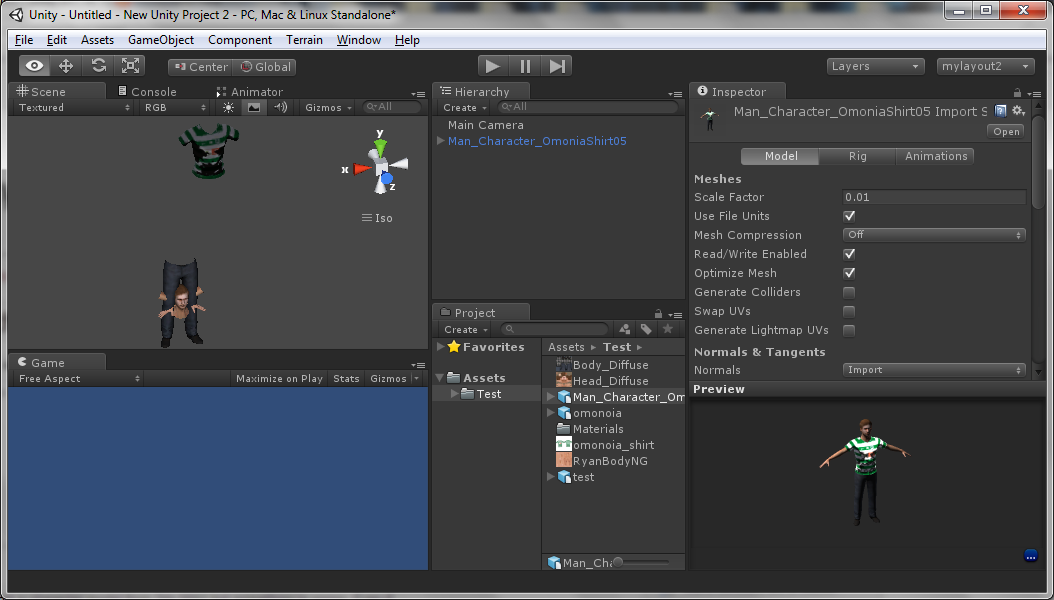The height and width of the screenshot is (600, 1054).
Task: Toggle pivot Center button
Action: [200, 67]
